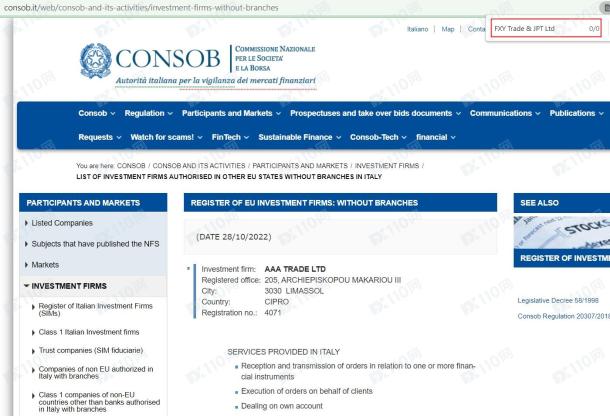The image size is (610, 416).
Task: Click AAA TRADE LTD firm name
Action: click(295, 269)
